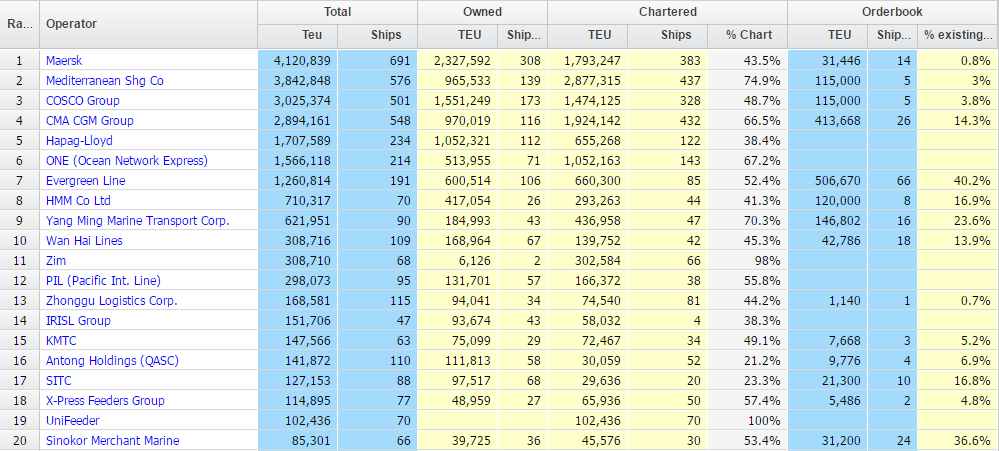Open the Hapag-Lloyd operator link
Screen dimensions: 999x451
[79, 141]
